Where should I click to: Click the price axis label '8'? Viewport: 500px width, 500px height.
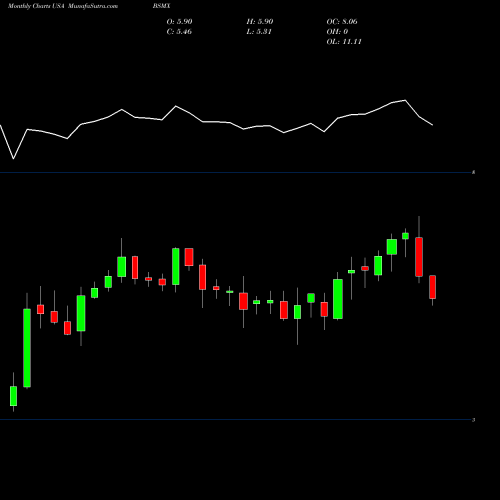pos(473,172)
